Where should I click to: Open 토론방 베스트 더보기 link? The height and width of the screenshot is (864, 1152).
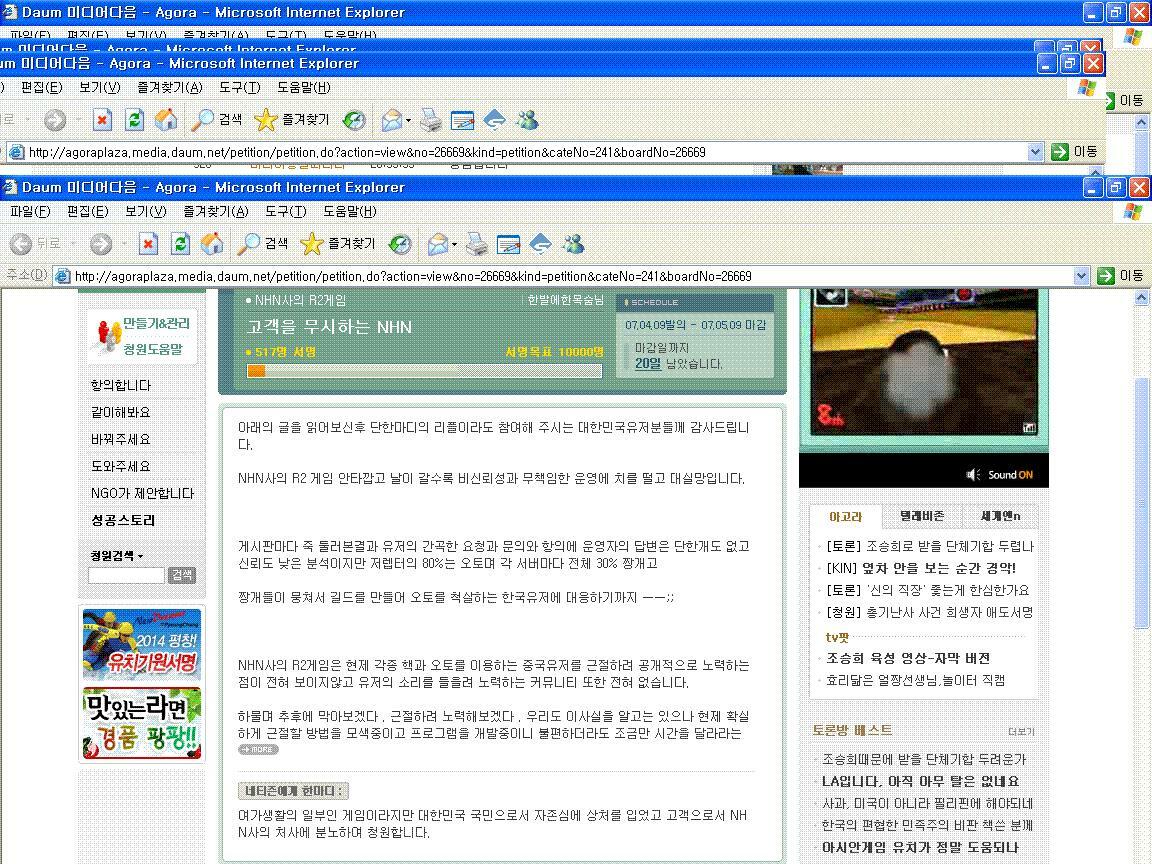point(1021,732)
